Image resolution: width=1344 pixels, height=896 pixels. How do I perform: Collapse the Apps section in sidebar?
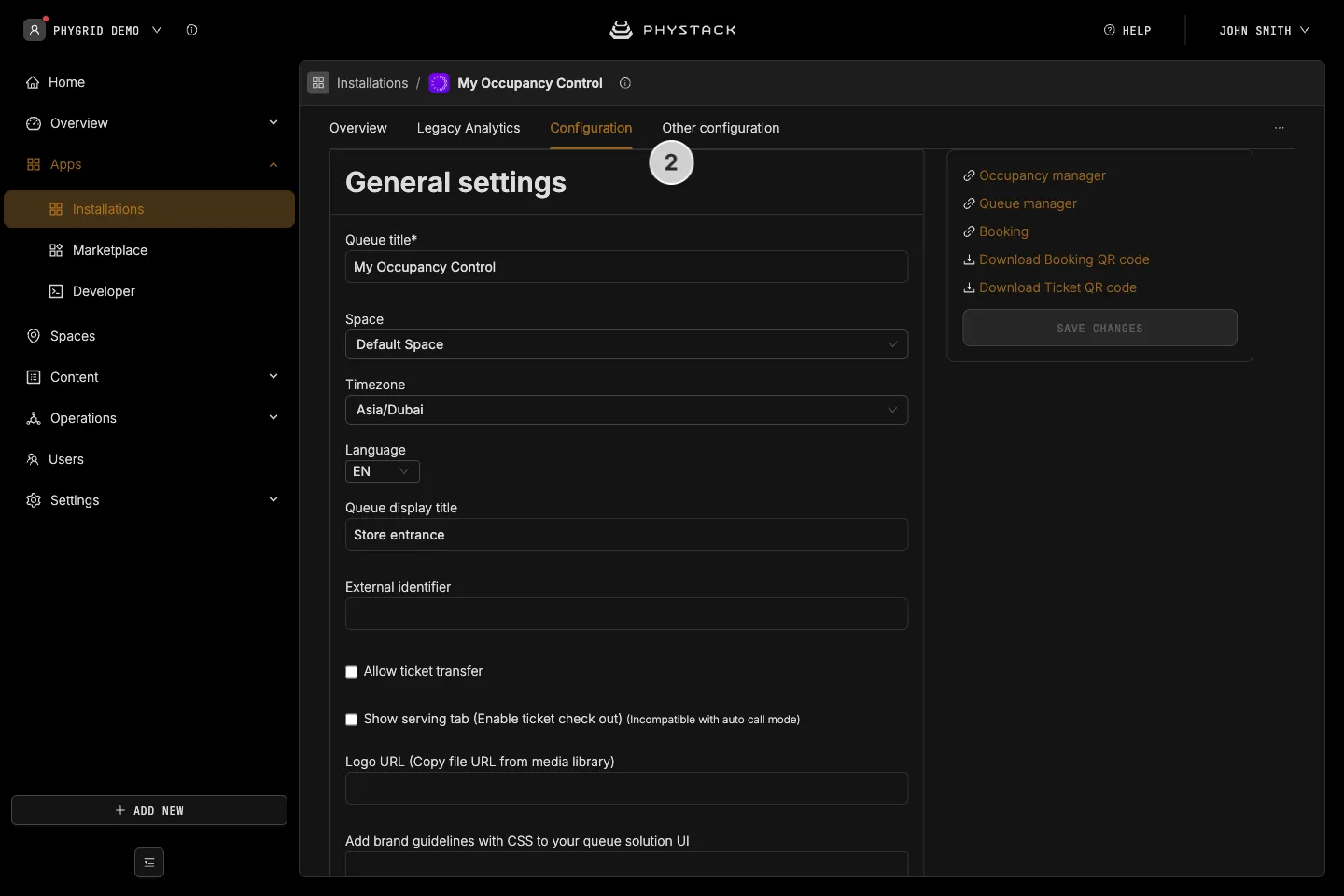(x=273, y=164)
